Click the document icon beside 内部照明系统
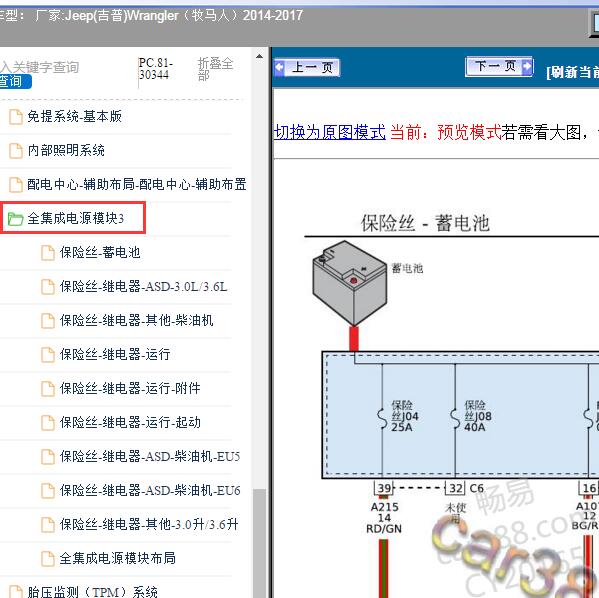This screenshot has height=598, width=599. click(x=16, y=151)
